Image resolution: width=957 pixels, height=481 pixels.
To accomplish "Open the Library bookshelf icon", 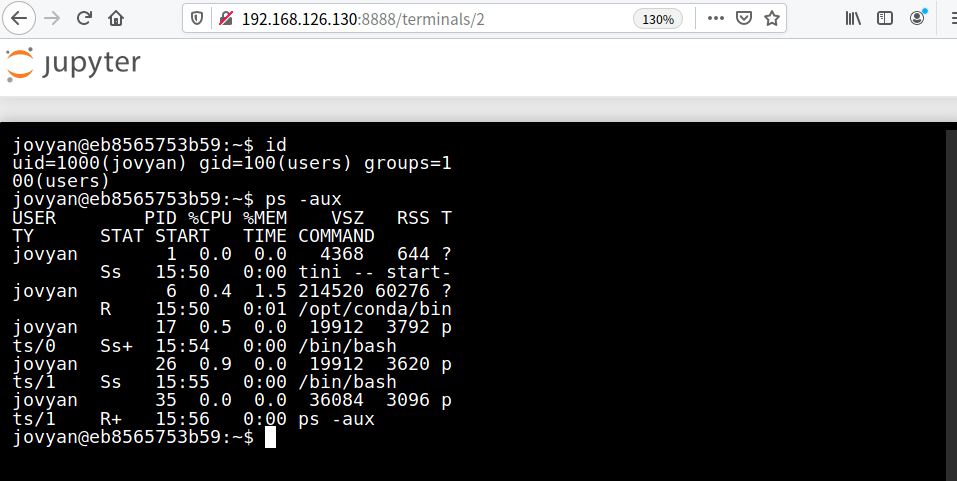I will (x=853, y=18).
